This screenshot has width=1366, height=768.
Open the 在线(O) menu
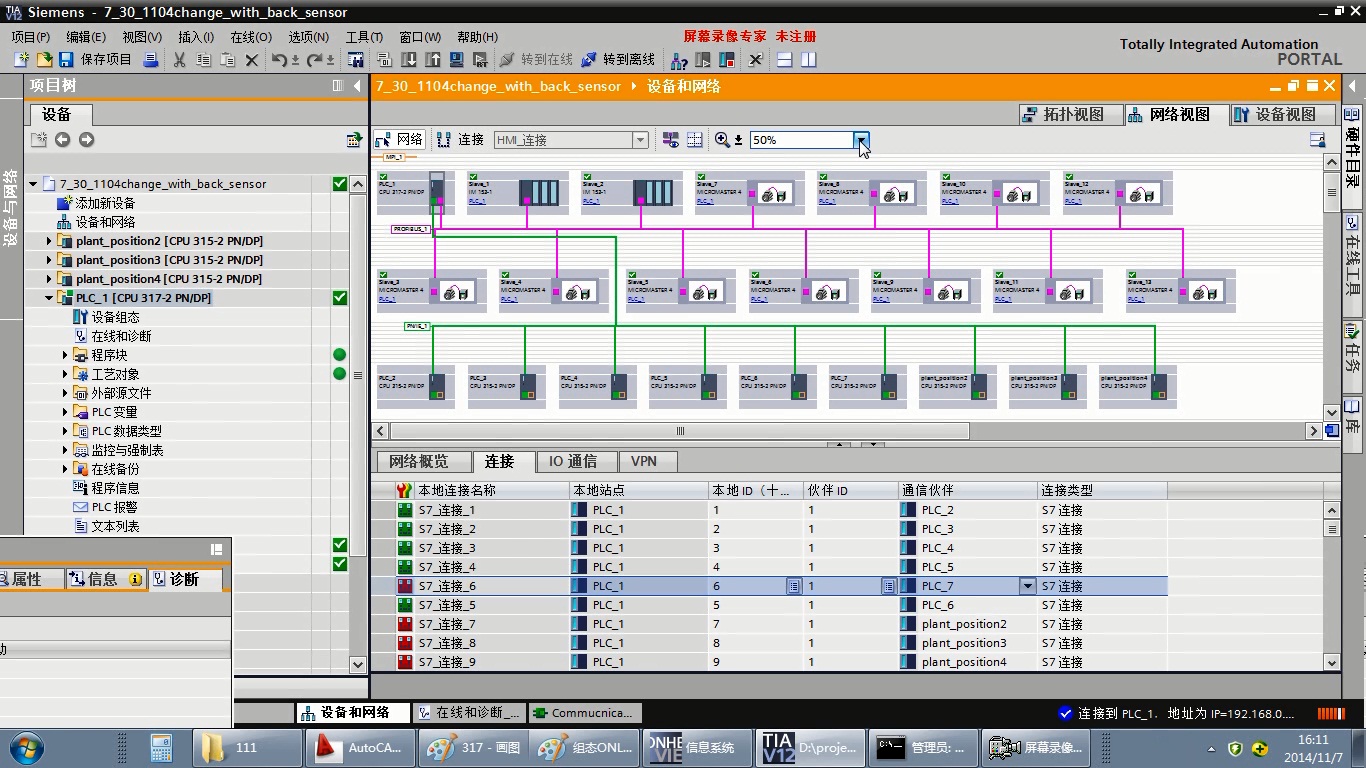(251, 36)
